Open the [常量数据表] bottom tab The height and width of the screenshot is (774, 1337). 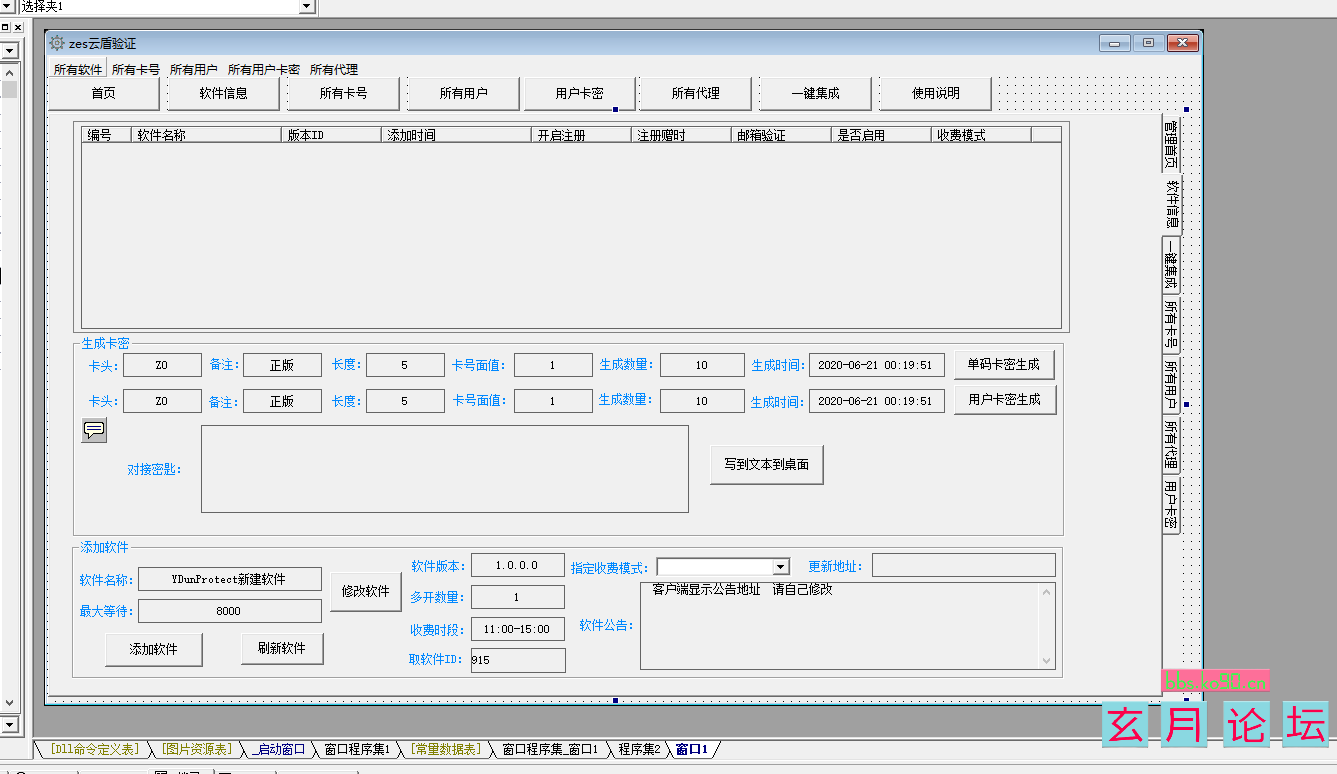(445, 749)
